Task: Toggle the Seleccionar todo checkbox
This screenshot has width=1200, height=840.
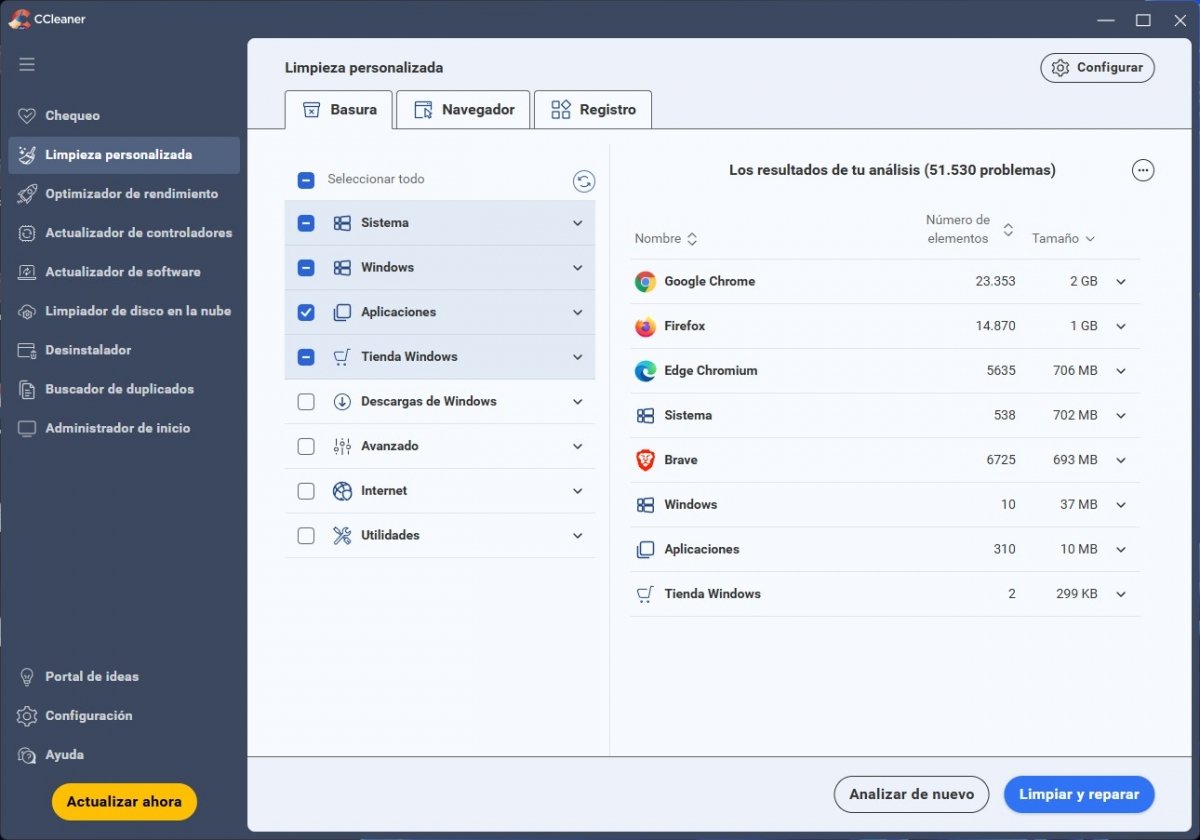Action: 305,180
